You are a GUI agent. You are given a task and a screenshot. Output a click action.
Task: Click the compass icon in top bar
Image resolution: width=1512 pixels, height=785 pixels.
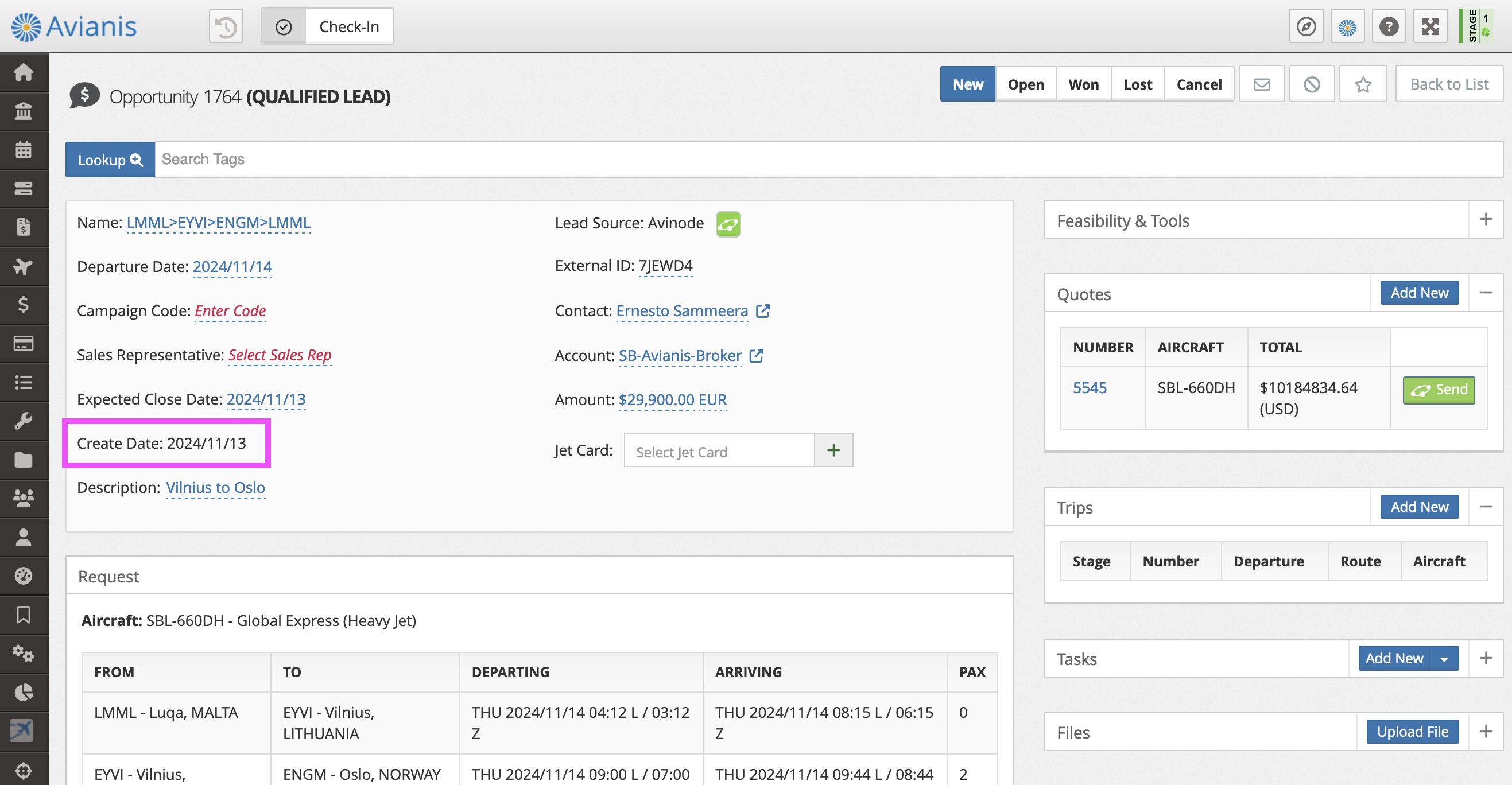1306,26
